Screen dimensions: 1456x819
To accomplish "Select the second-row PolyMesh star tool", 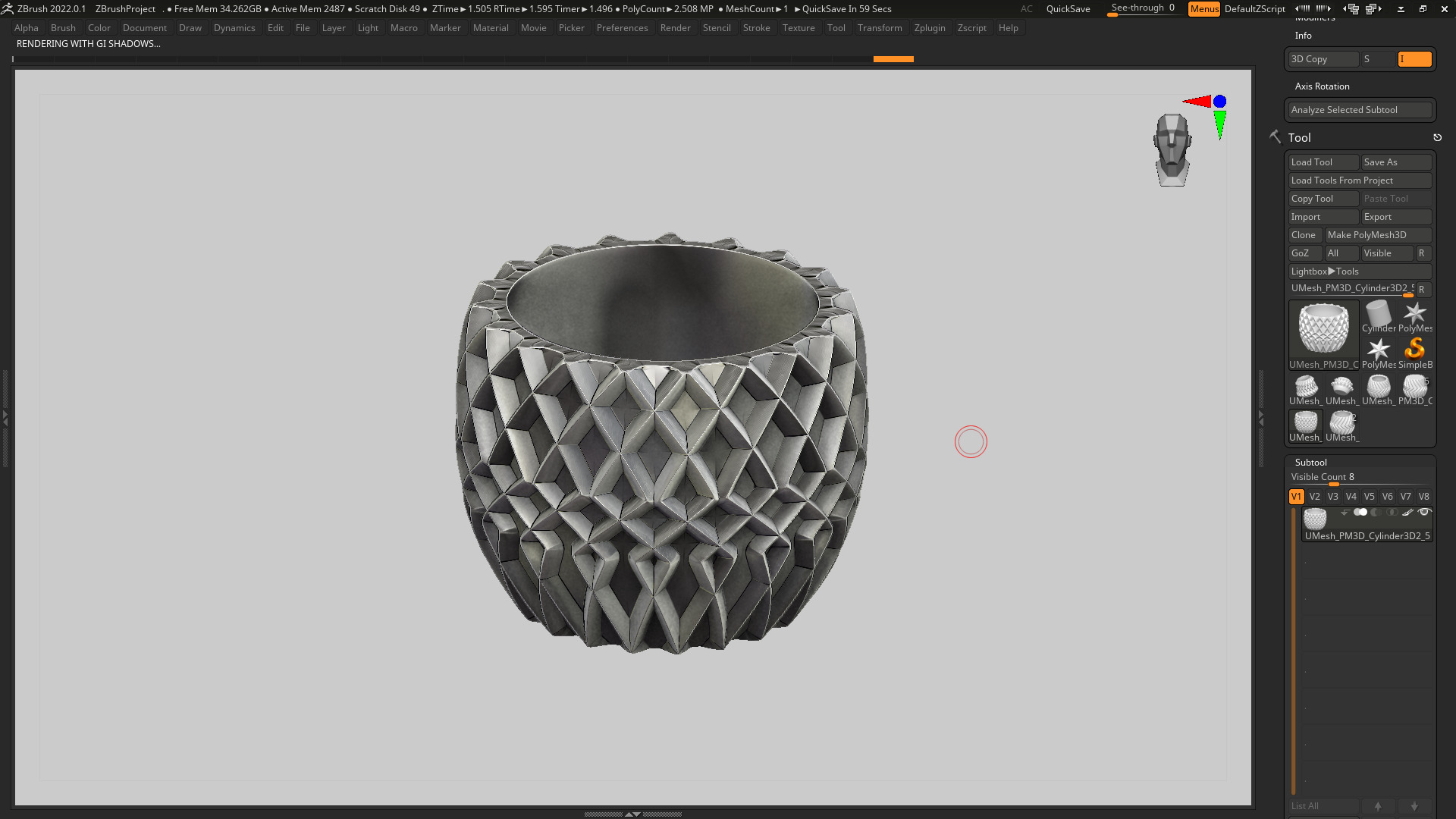I will click(1378, 352).
